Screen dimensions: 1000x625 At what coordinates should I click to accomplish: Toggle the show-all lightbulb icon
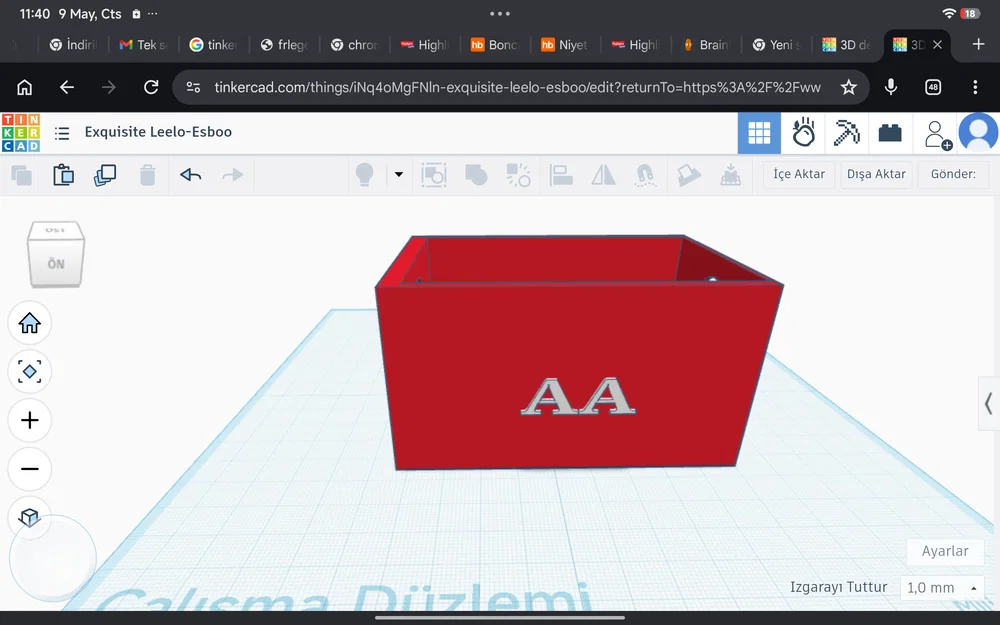(x=364, y=175)
